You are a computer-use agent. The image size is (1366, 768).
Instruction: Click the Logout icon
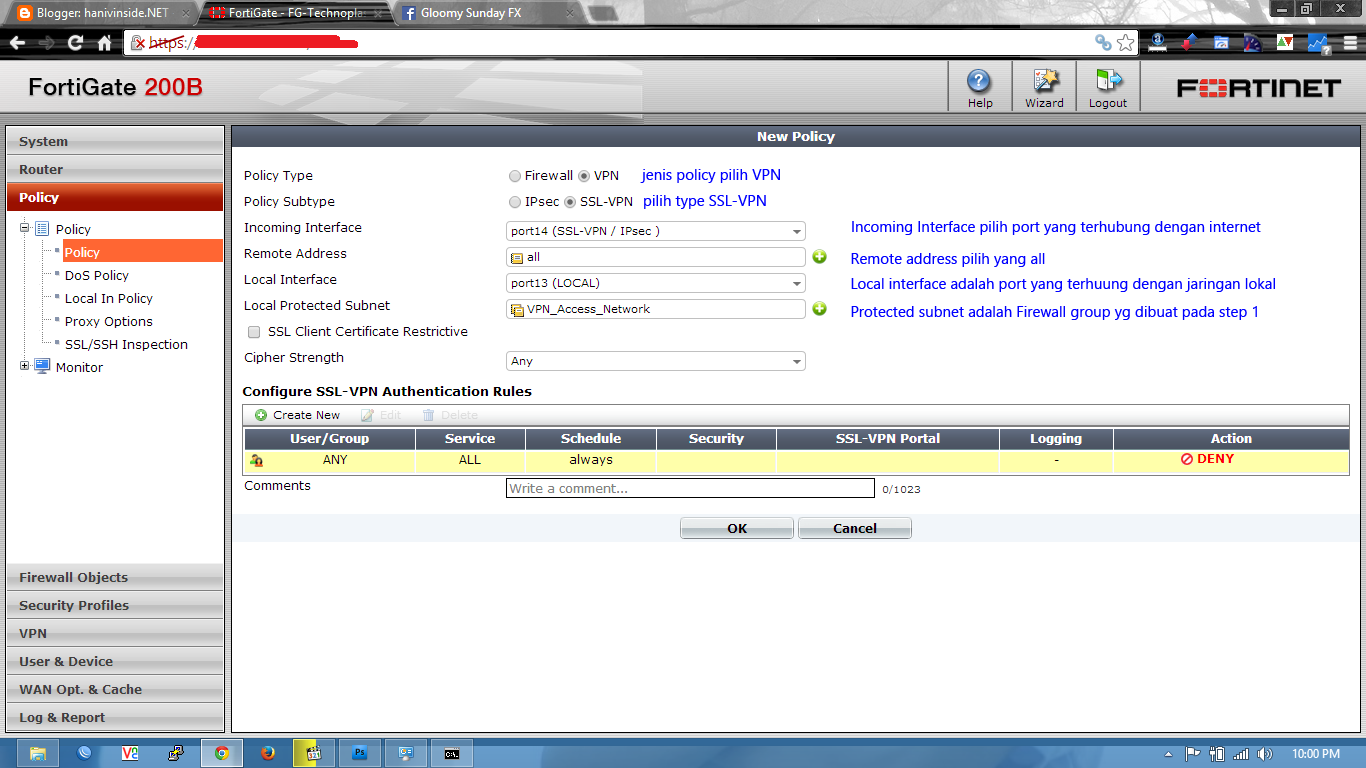coord(1108,87)
